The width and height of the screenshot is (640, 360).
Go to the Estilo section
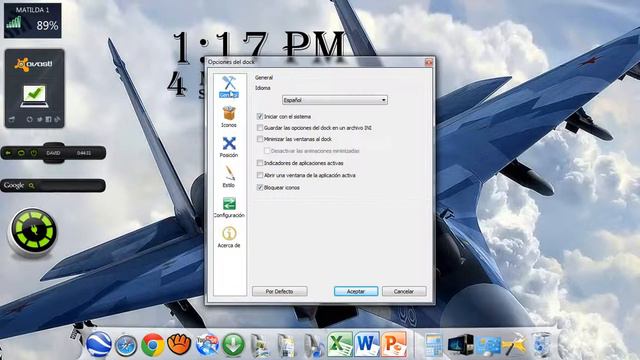229,177
